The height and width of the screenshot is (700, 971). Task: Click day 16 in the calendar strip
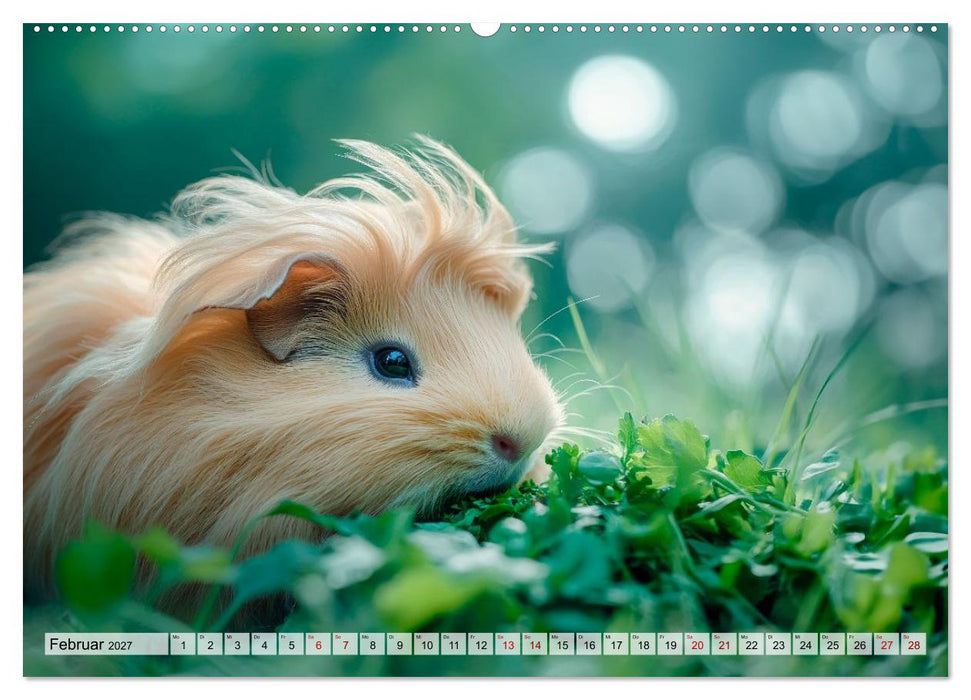pos(589,644)
